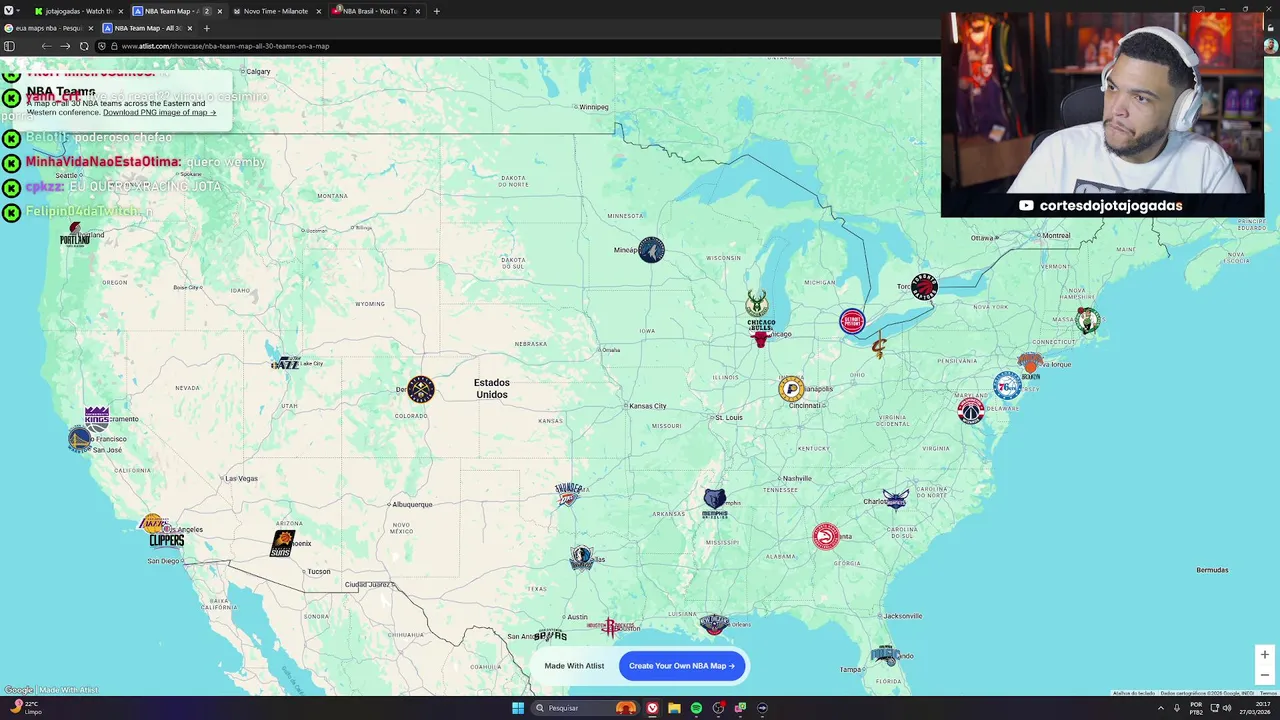
Task: Switch to the Novo Time - Milanote tab
Action: coord(275,11)
